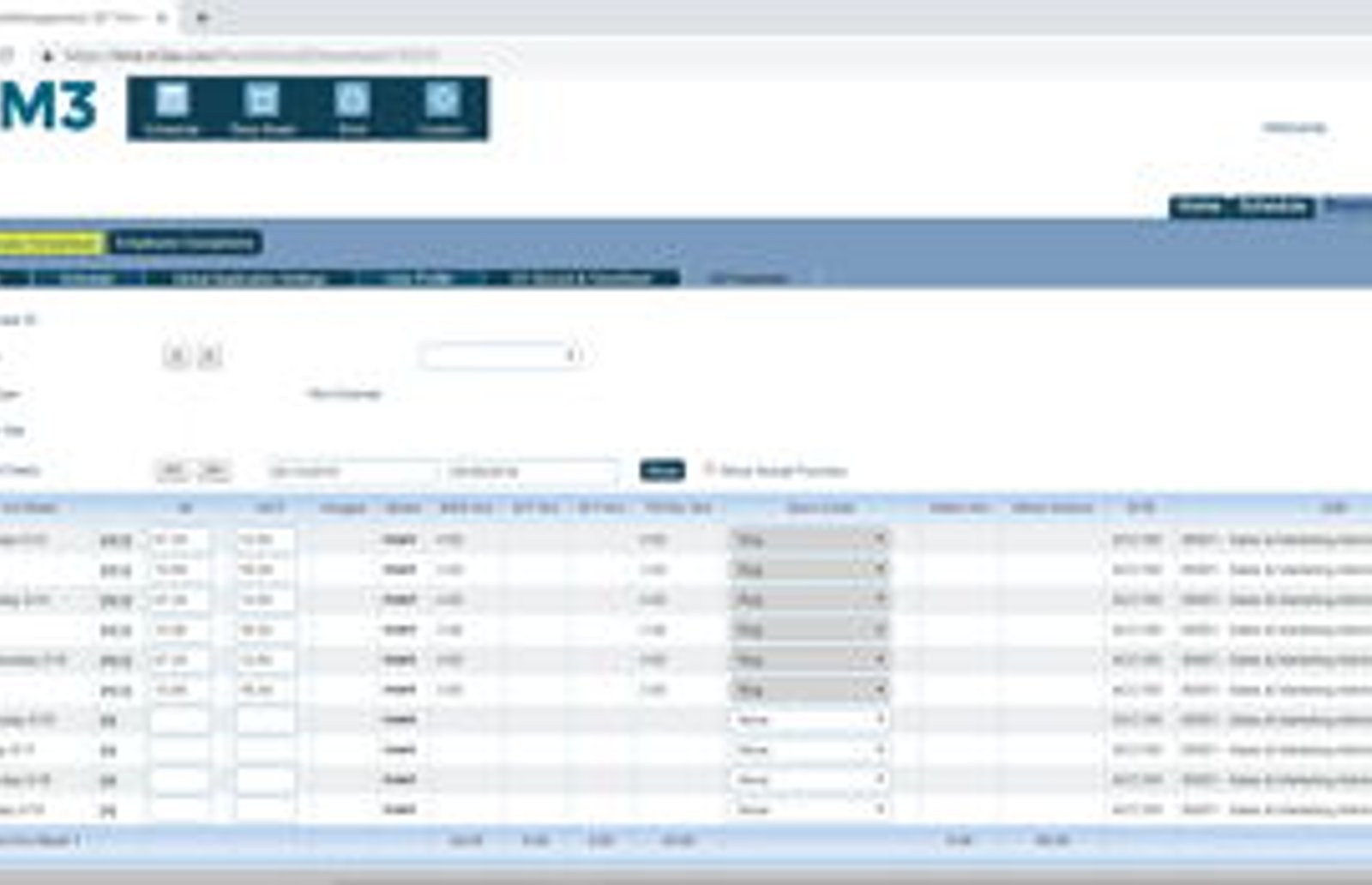Click Out time field of first schedule row
Screen dimensions: 1372x885
(x=266, y=539)
